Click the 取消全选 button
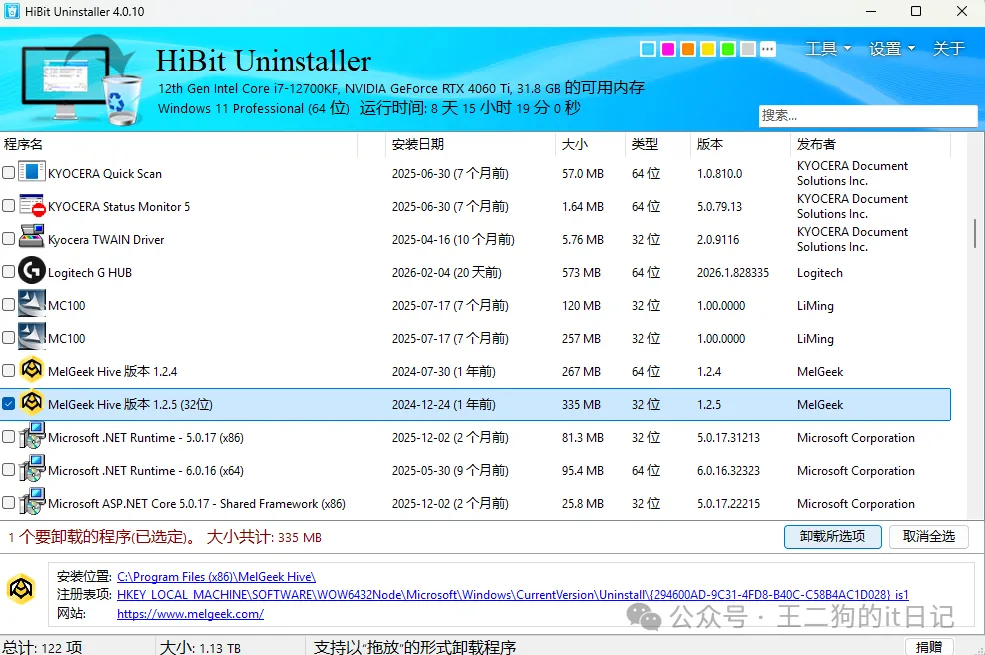Viewport: 985px width, 655px height. tap(928, 536)
